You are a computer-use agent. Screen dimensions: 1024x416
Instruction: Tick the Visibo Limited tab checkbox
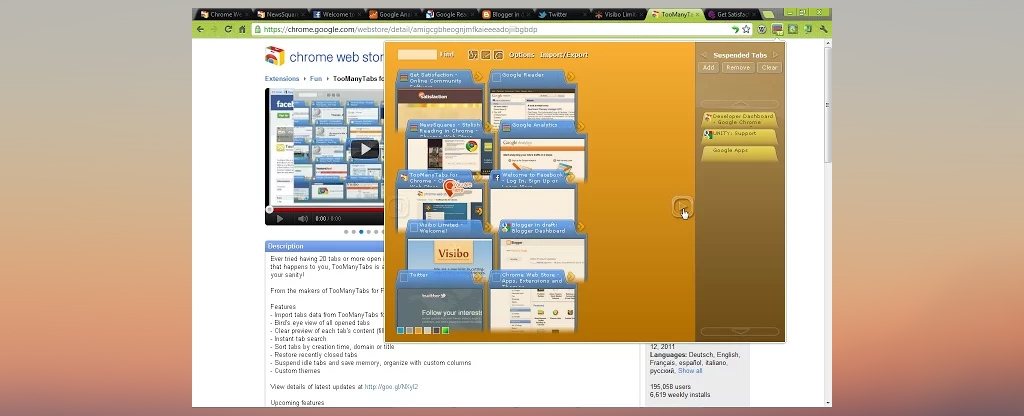413,228
